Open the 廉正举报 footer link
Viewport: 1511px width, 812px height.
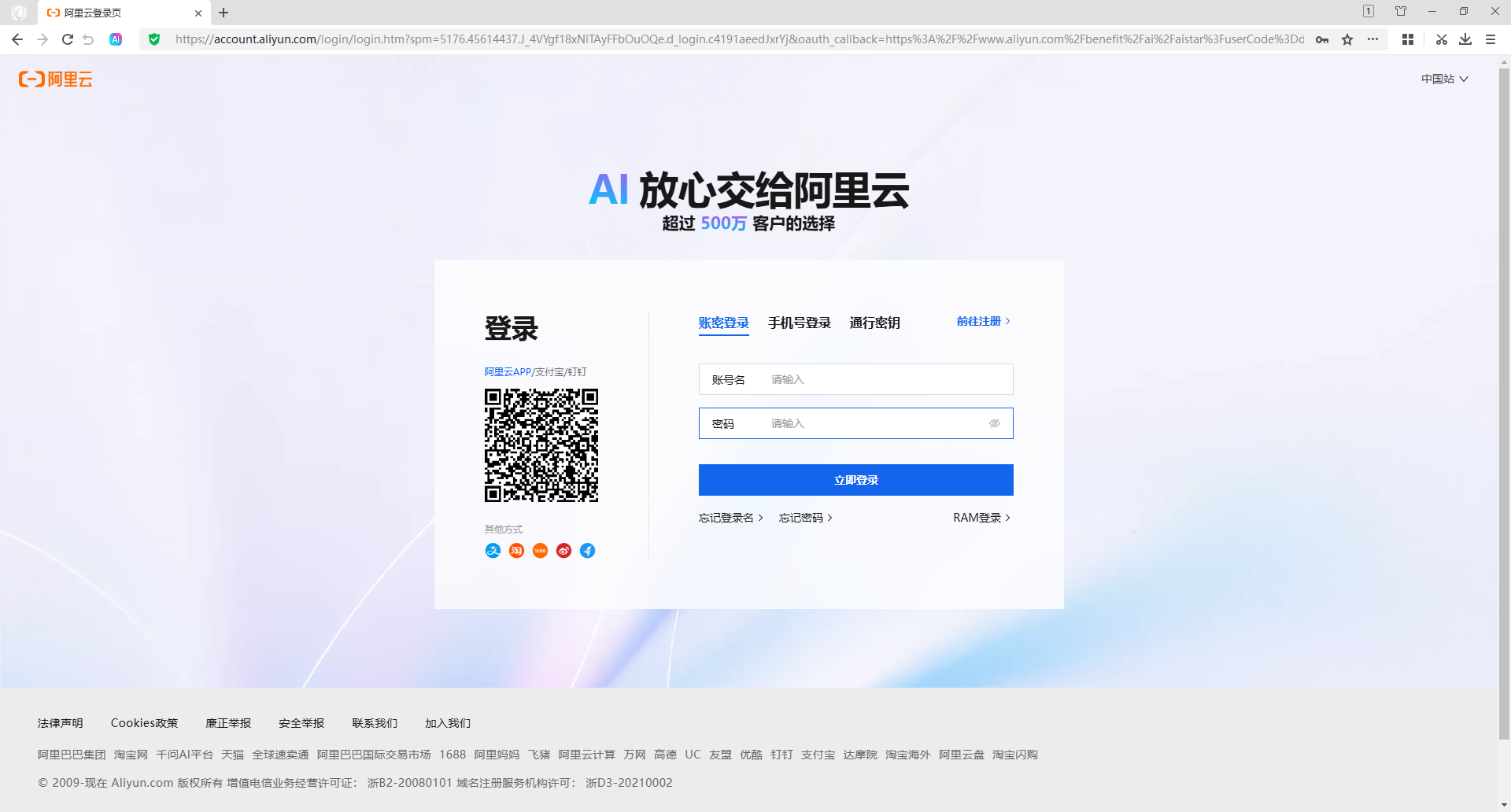pos(228,723)
